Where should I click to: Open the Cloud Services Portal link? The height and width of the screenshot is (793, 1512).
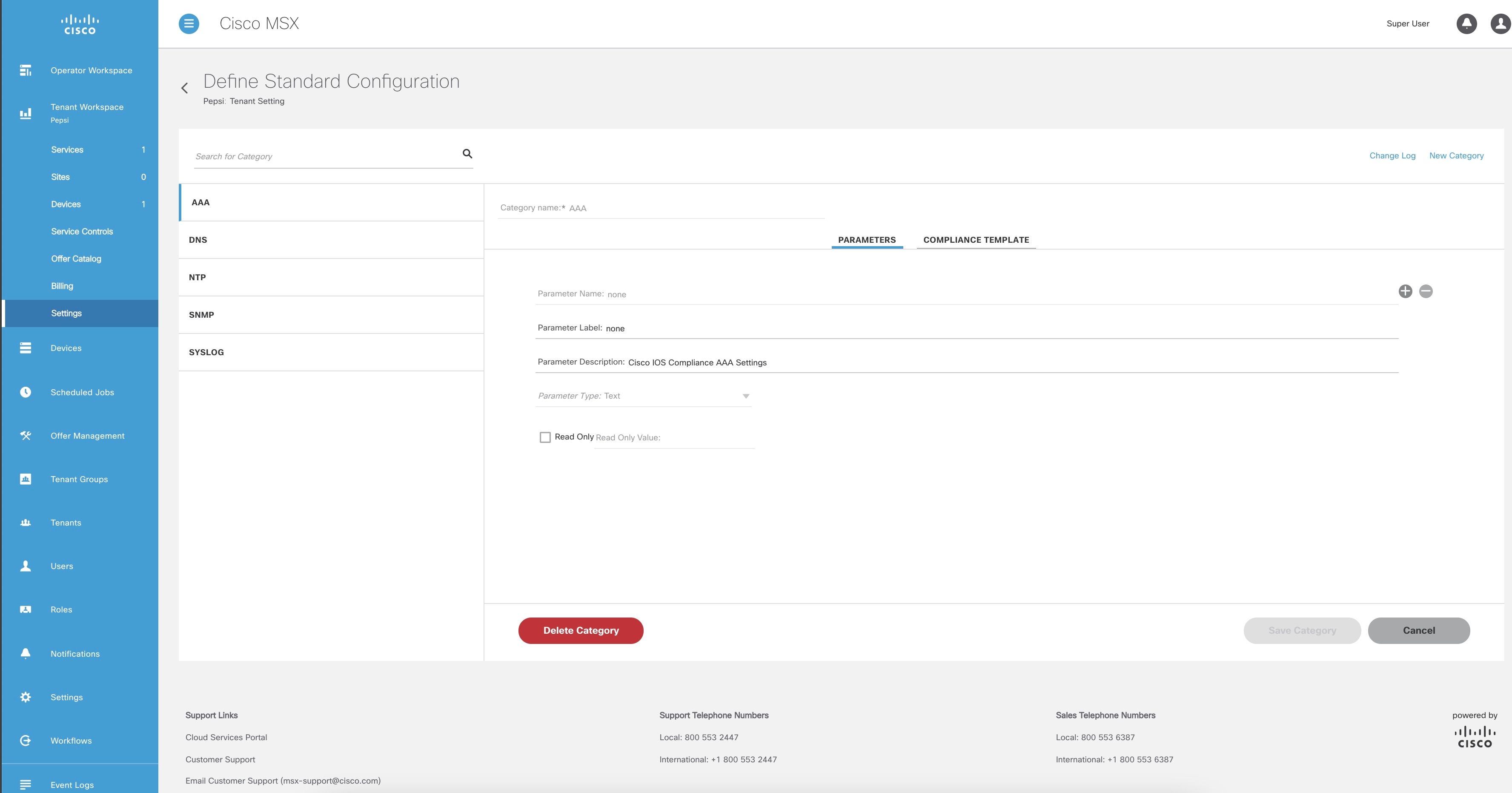[x=226, y=737]
